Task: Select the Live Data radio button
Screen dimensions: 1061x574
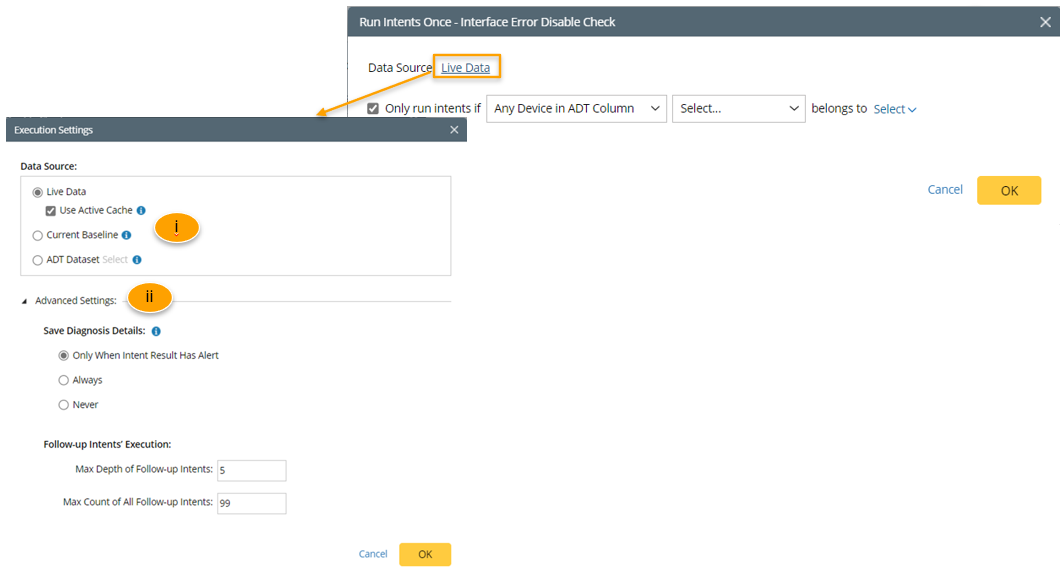Action: click(x=38, y=192)
